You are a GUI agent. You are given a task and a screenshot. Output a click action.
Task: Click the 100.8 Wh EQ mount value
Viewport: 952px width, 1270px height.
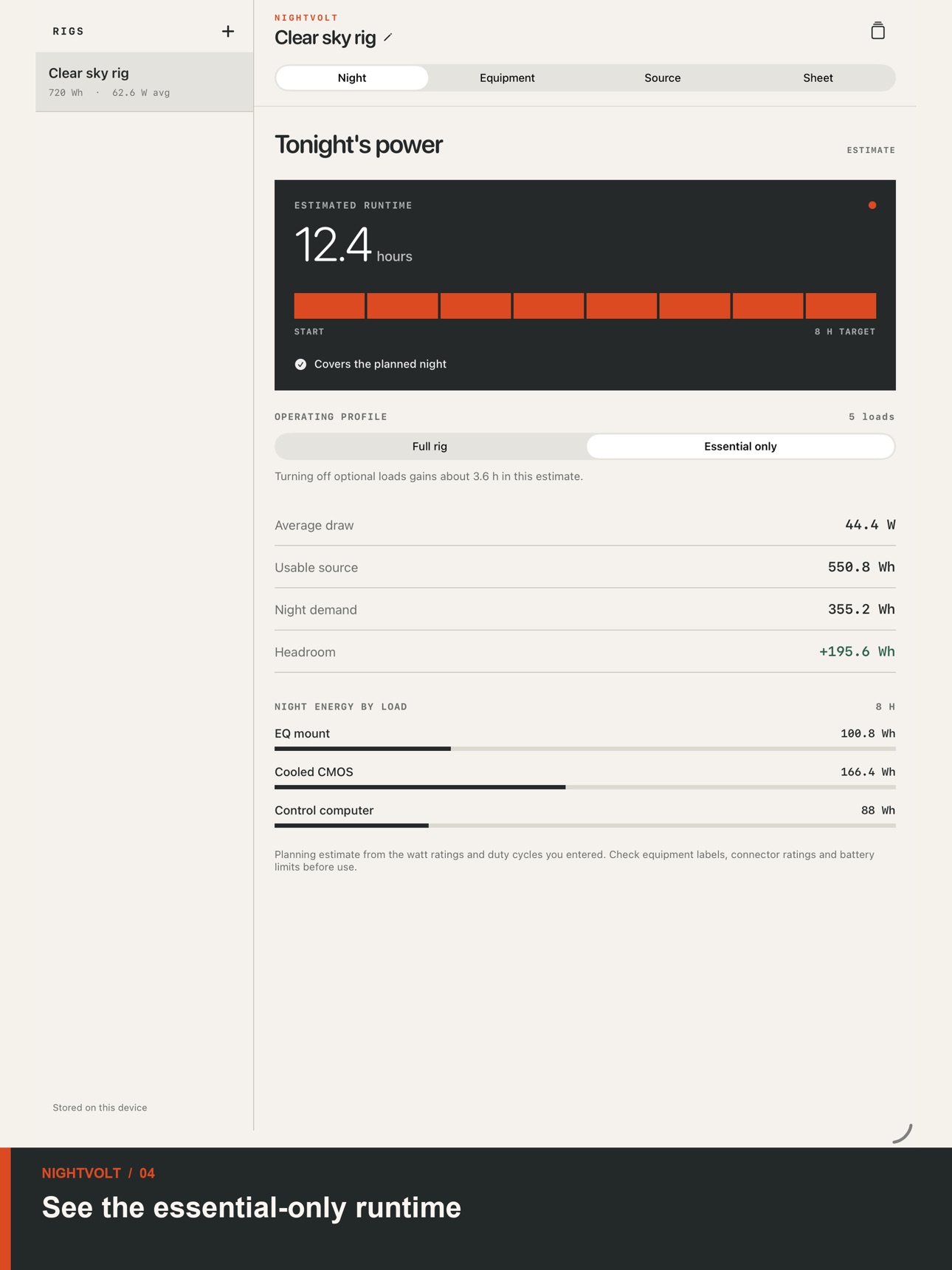(x=868, y=733)
